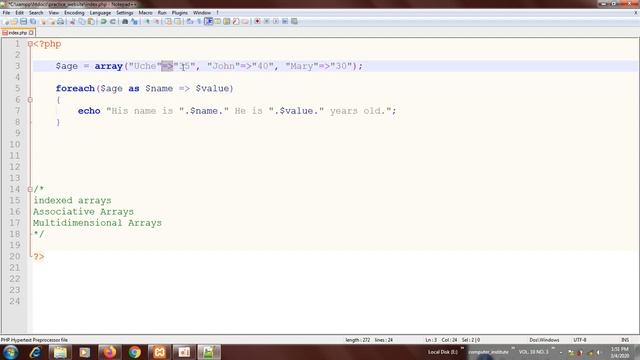Click the Redo toolbar icon
The width and height of the screenshot is (640, 360).
tap(113, 21)
